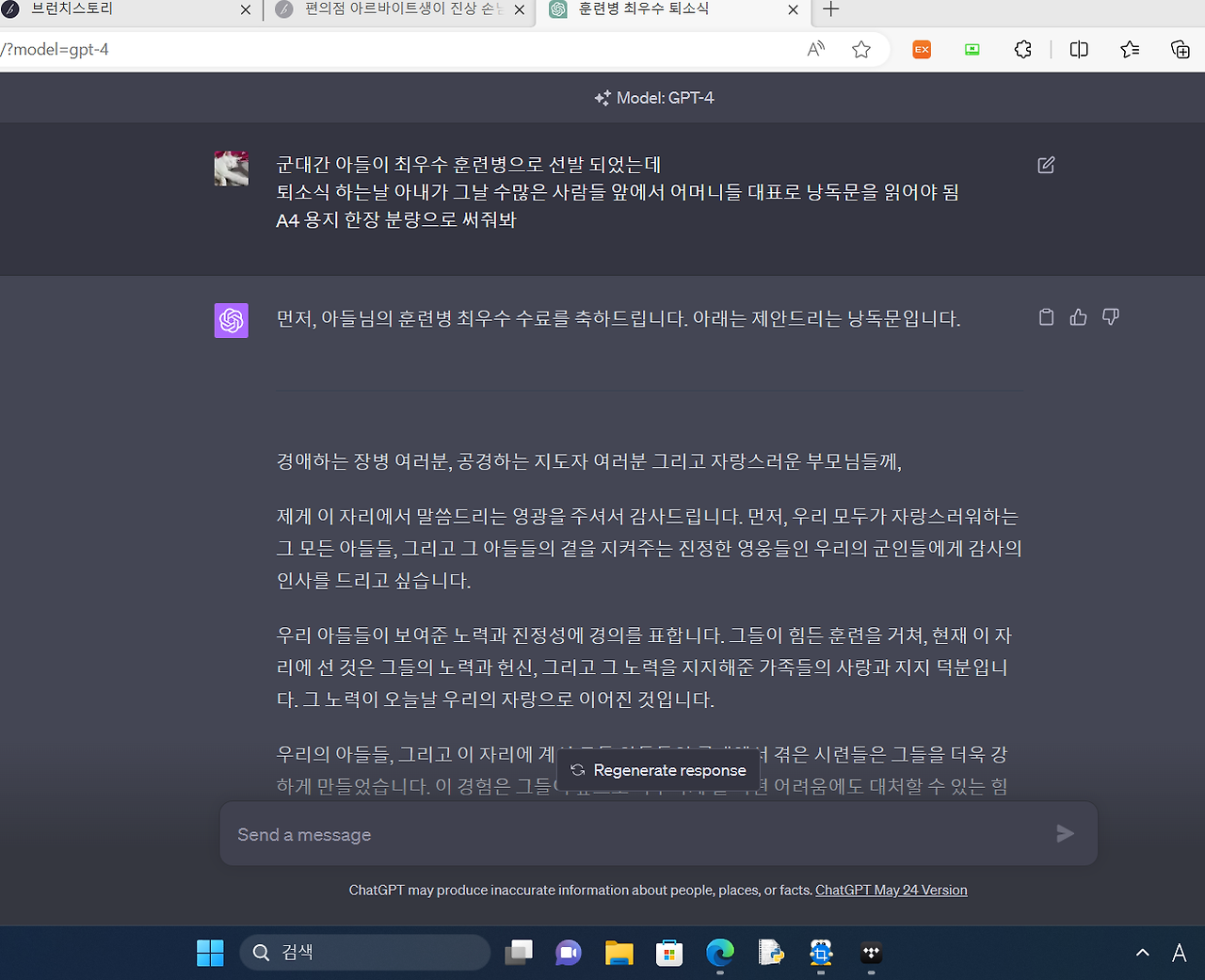Viewport: 1205px width, 980px height.
Task: Open a new browser tab
Action: (830, 9)
